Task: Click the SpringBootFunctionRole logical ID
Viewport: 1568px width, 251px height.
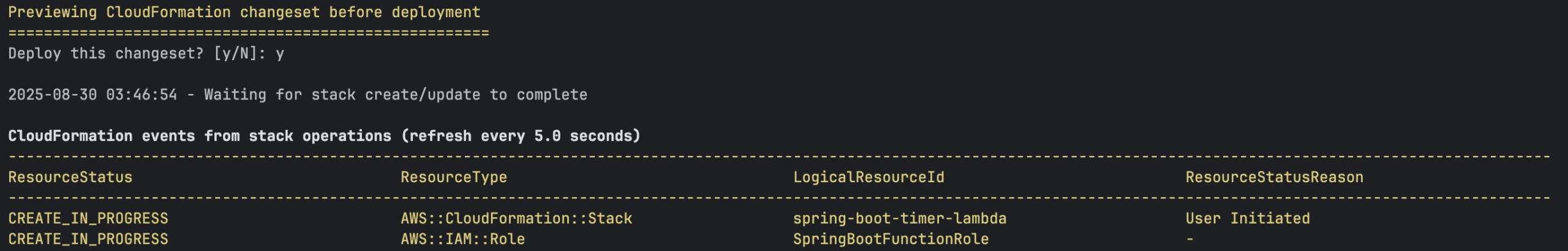Action: [x=891, y=239]
